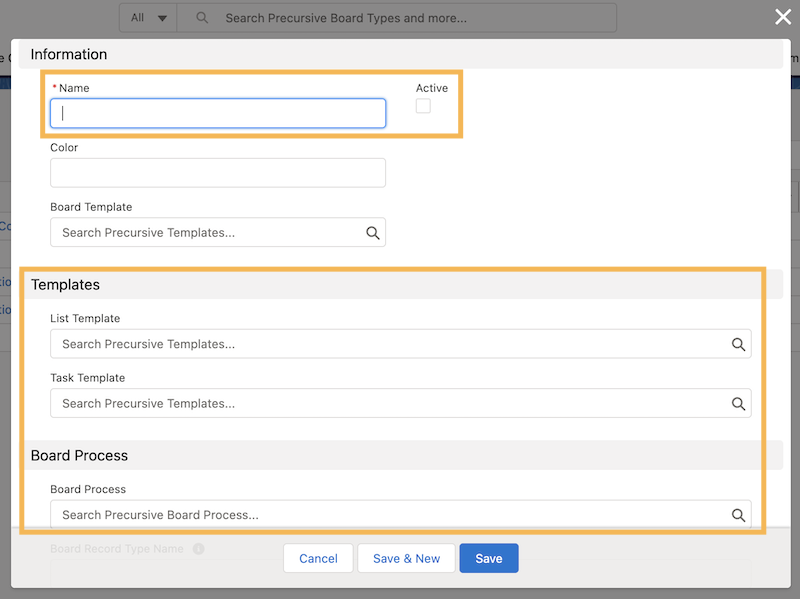The width and height of the screenshot is (800, 599).
Task: Open the Task Template lookup field
Action: (390, 404)
